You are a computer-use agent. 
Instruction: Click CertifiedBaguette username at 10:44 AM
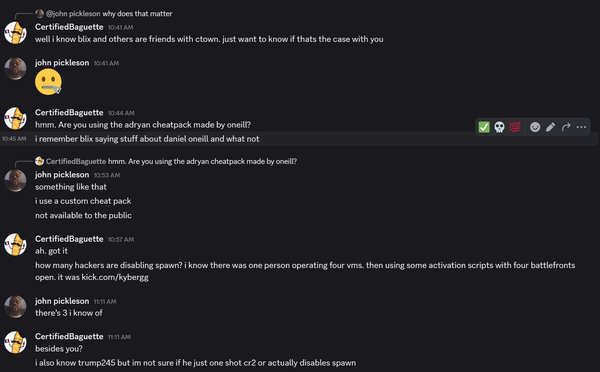(x=69, y=113)
